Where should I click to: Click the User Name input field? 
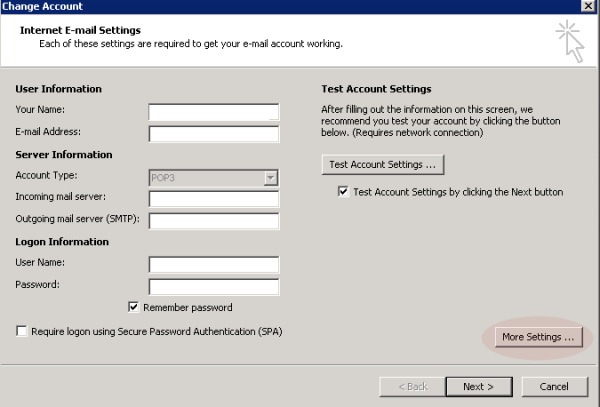[x=214, y=265]
